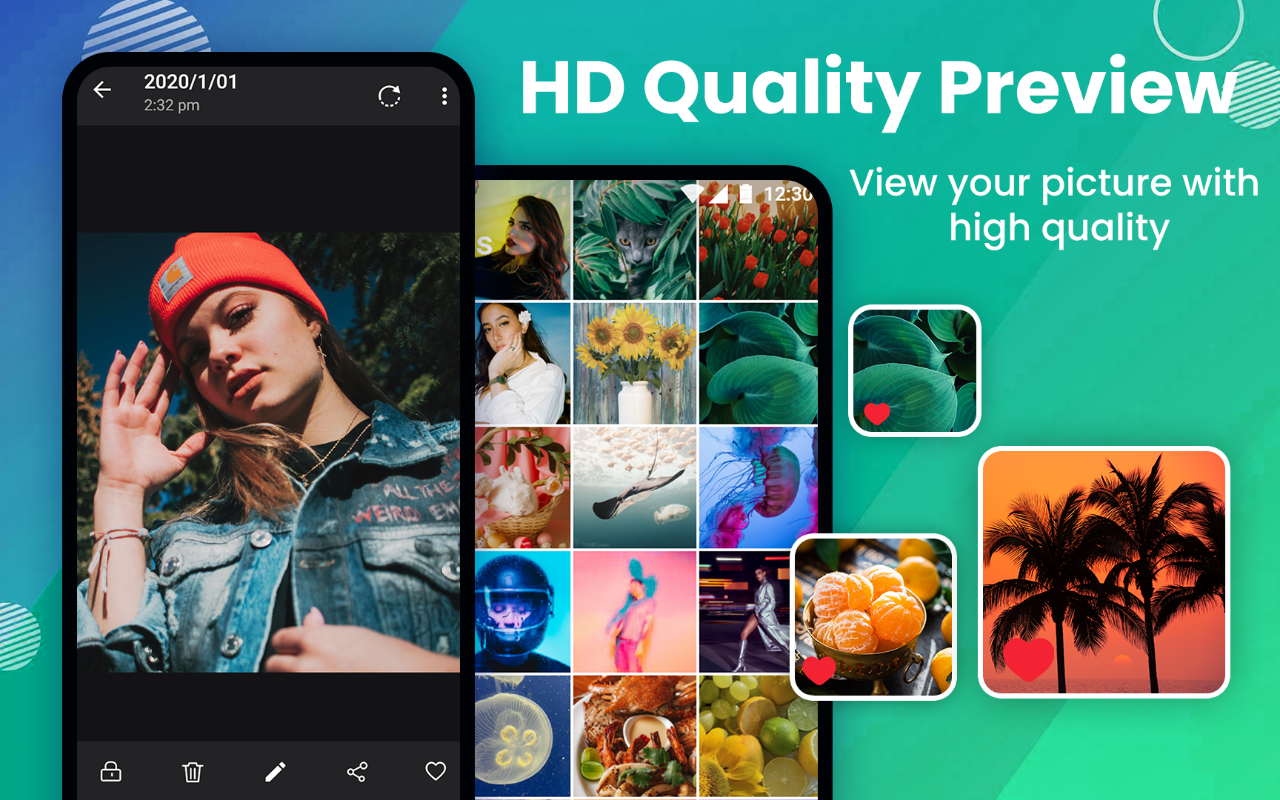Click the signal strength icon in the status bar
The image size is (1280, 800).
click(x=719, y=194)
